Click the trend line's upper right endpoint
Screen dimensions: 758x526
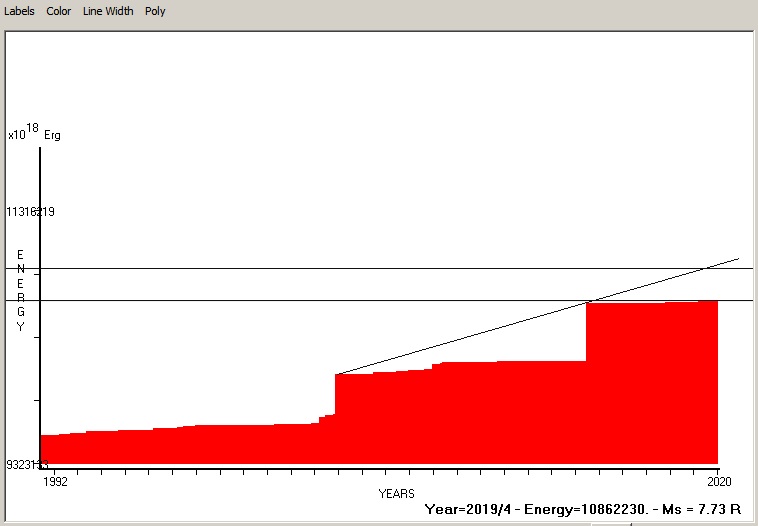(738, 258)
